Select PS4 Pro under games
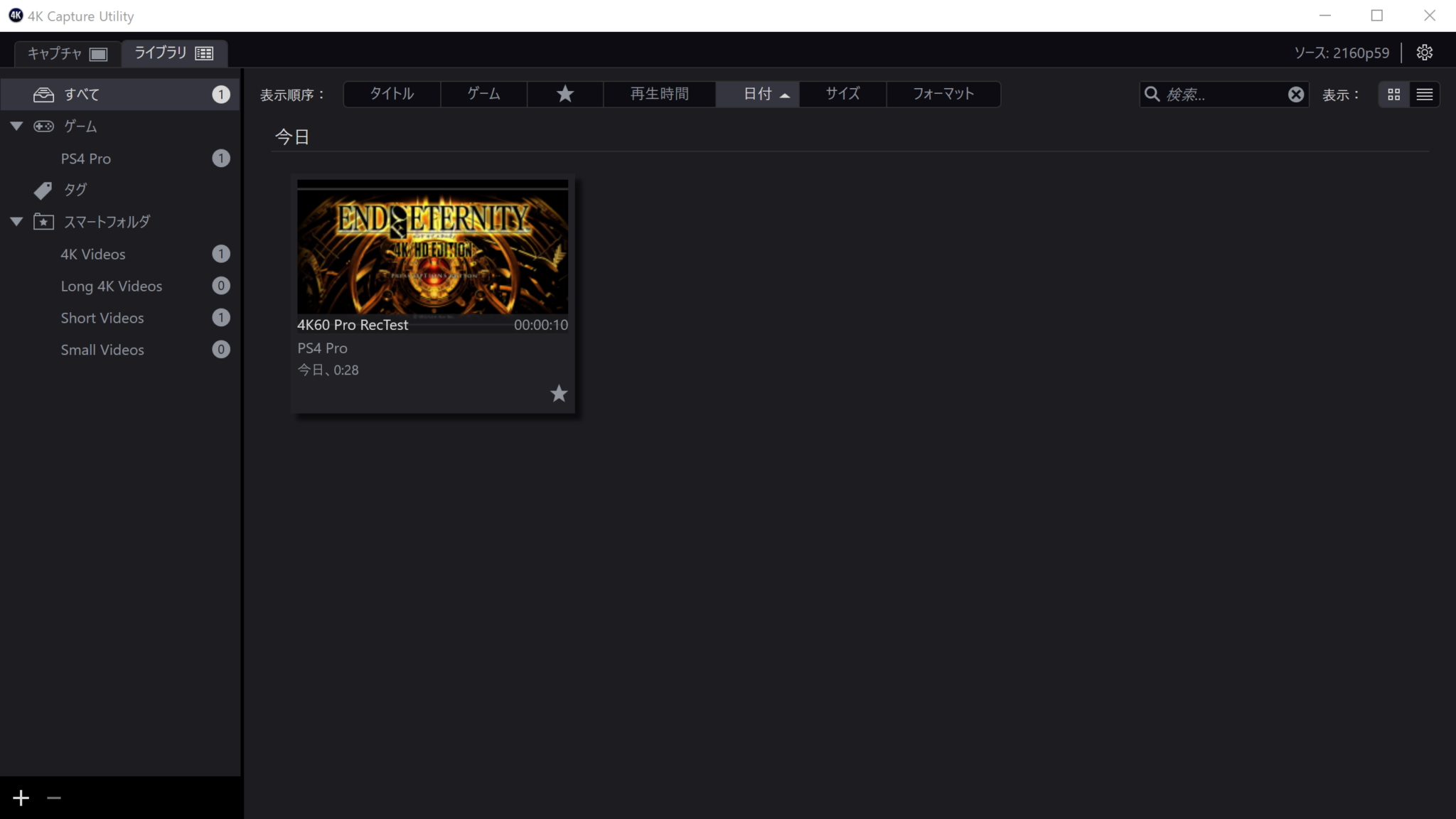Screen dimensions: 1456x819 86,159
